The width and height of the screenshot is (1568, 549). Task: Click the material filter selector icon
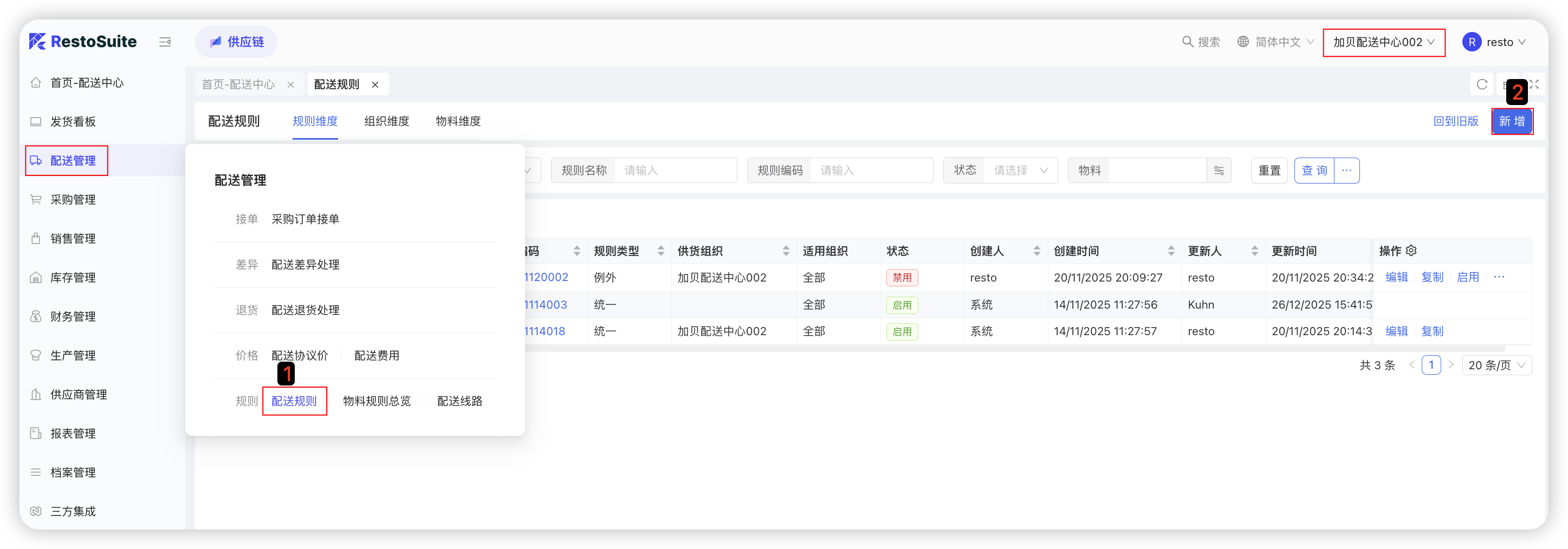[1219, 171]
